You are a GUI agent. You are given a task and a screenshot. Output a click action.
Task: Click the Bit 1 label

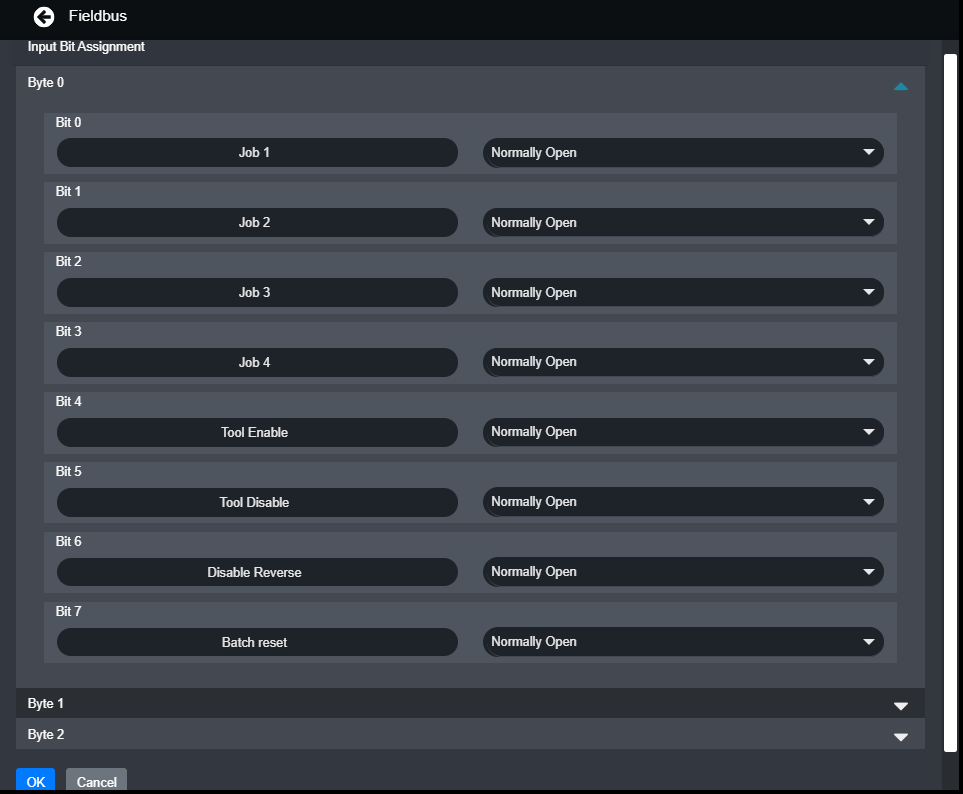click(x=68, y=191)
